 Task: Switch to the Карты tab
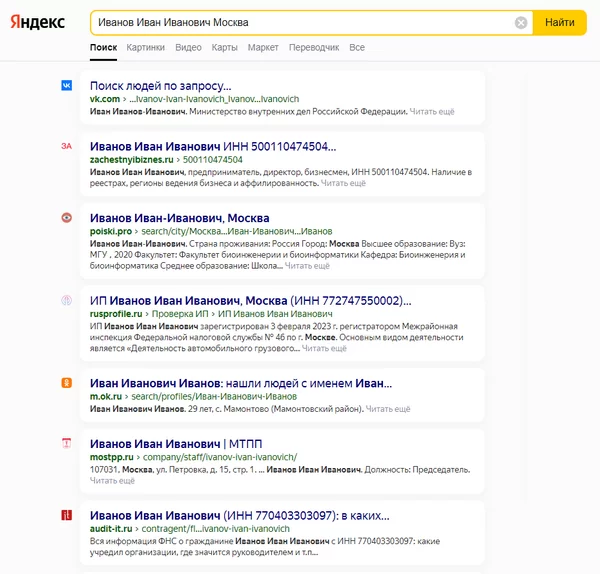coord(225,48)
